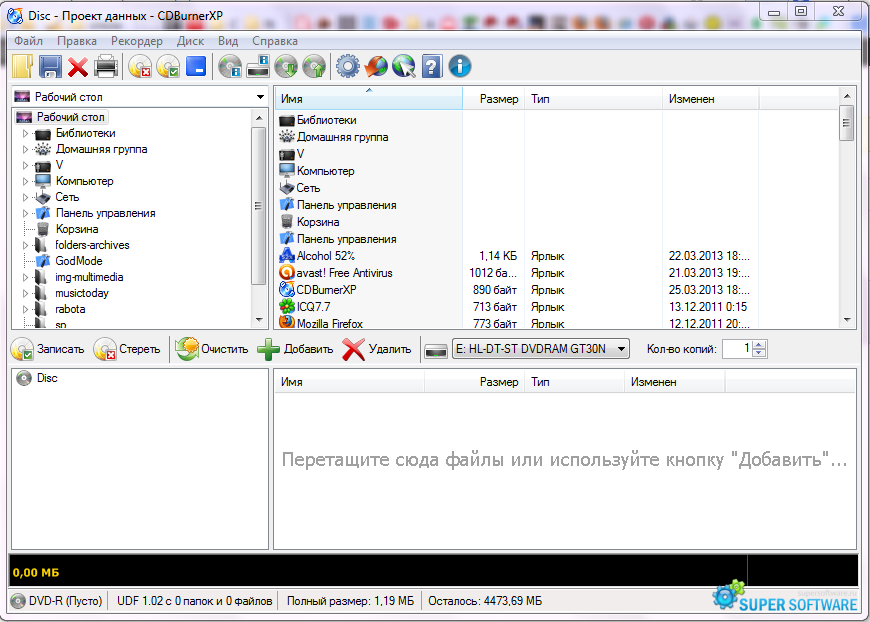The height and width of the screenshot is (622, 870).
Task: Open the Диск menu
Action: [x=190, y=41]
